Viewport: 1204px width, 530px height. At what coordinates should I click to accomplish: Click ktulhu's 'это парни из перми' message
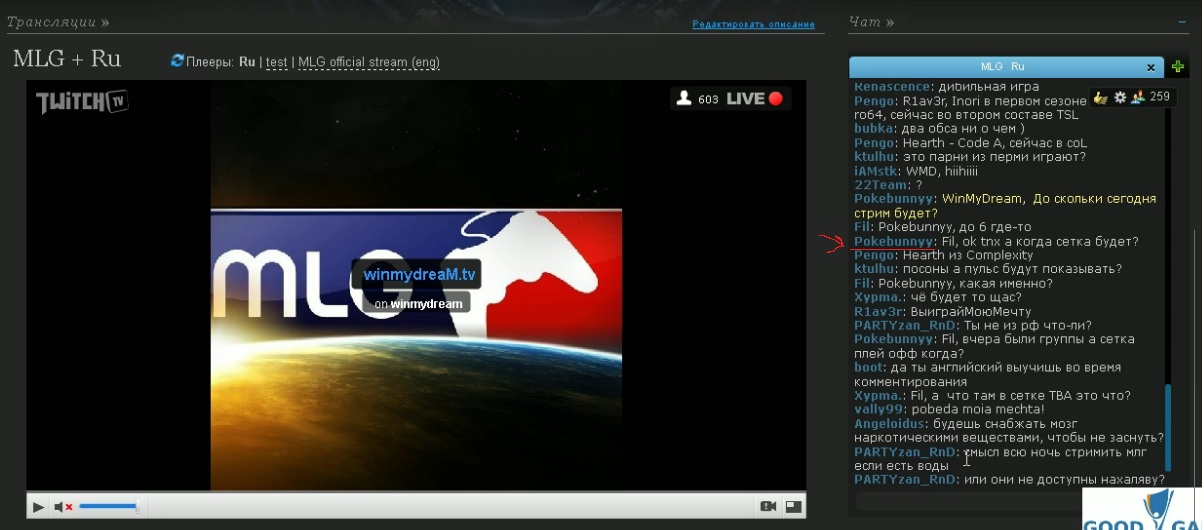point(992,157)
